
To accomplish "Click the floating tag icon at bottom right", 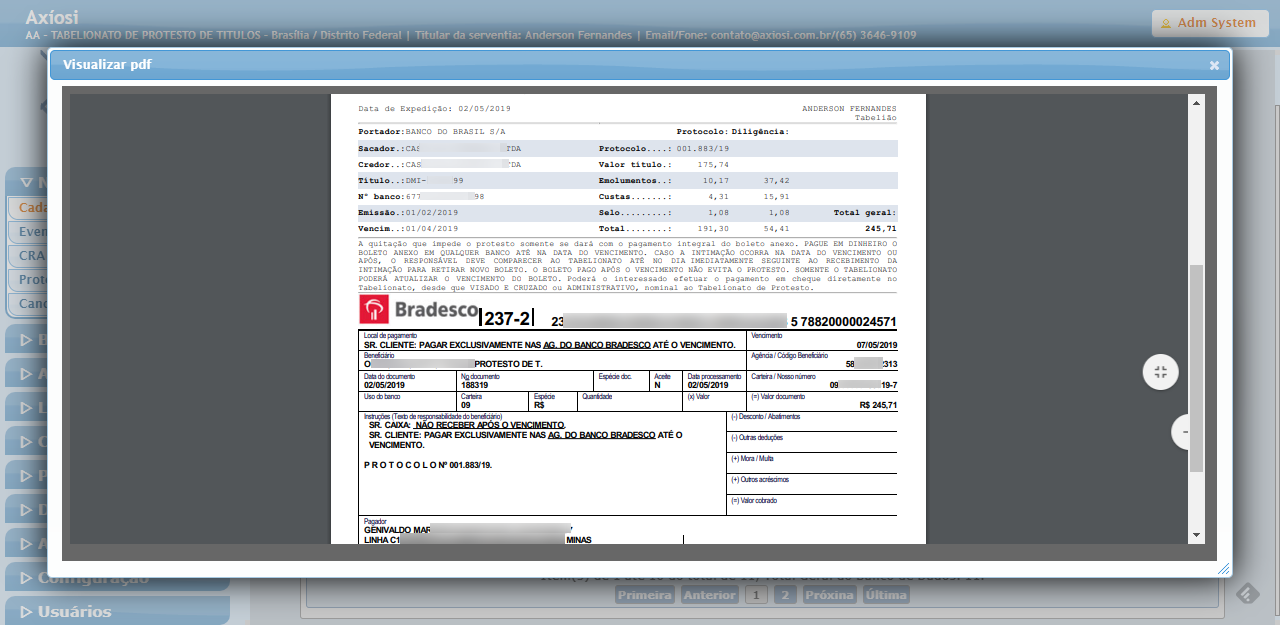I will [1247, 594].
